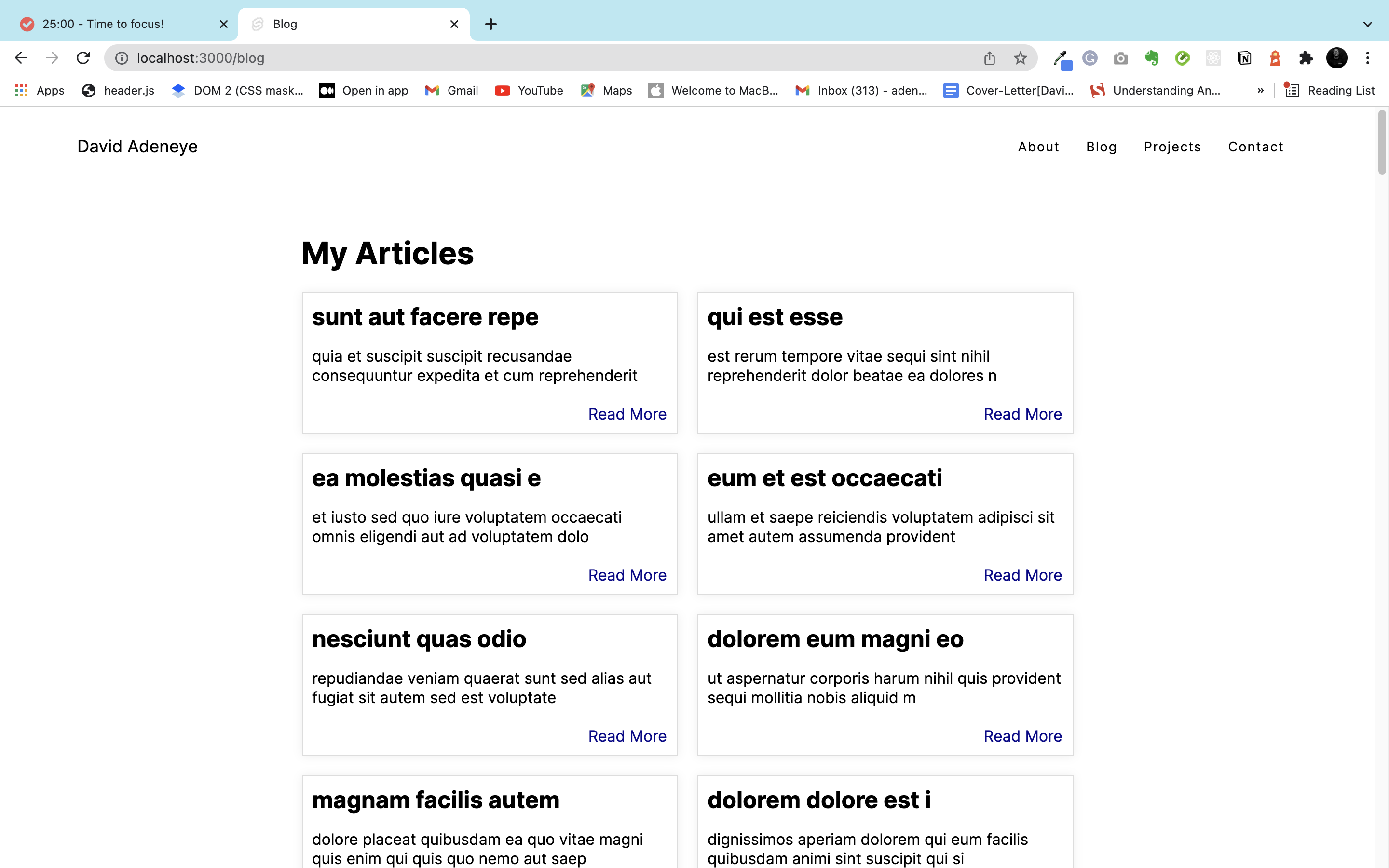The width and height of the screenshot is (1389, 868).
Task: Open the Reading List
Action: [1329, 91]
